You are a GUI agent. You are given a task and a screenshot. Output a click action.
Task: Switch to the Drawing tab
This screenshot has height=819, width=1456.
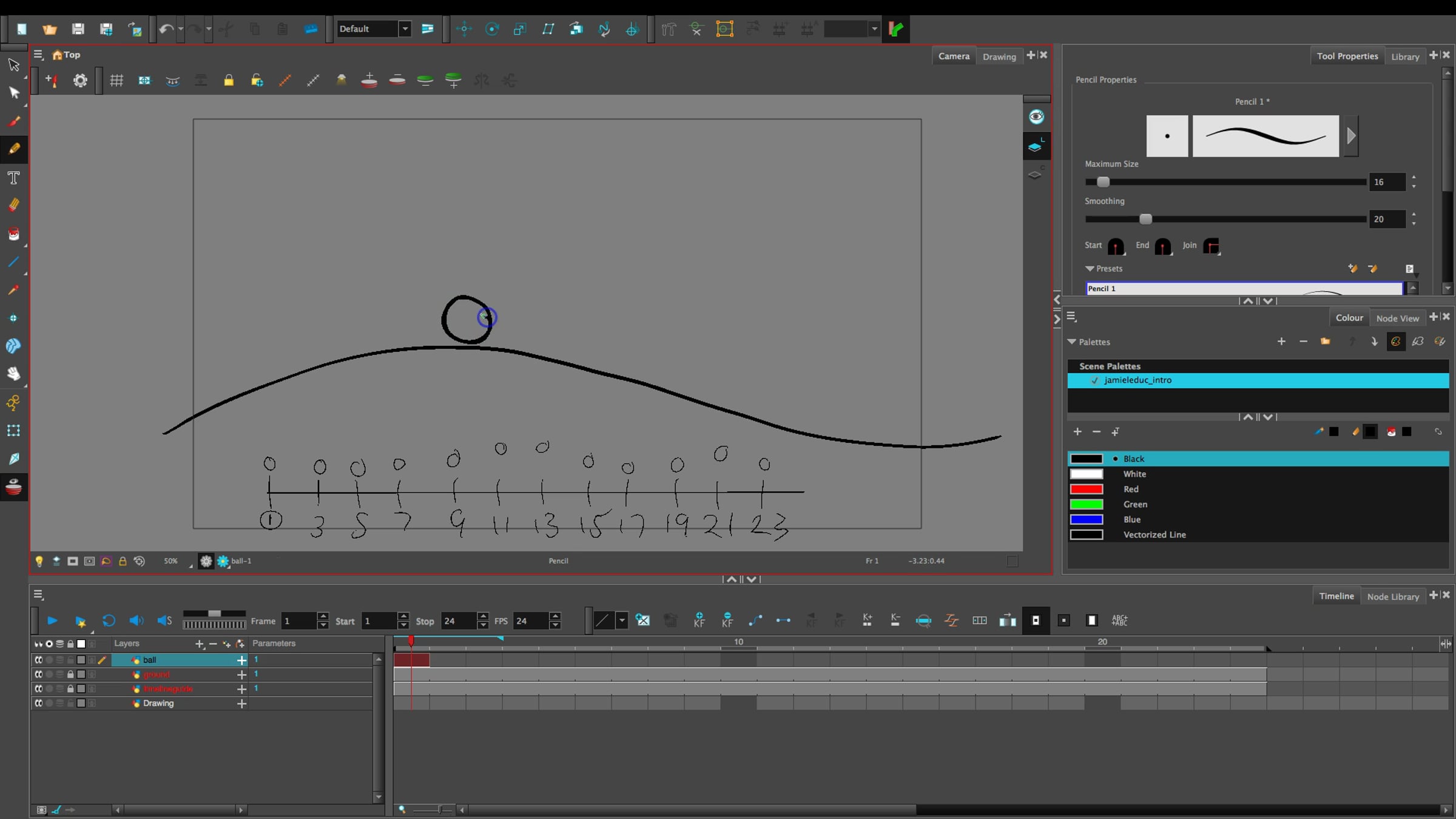[999, 56]
